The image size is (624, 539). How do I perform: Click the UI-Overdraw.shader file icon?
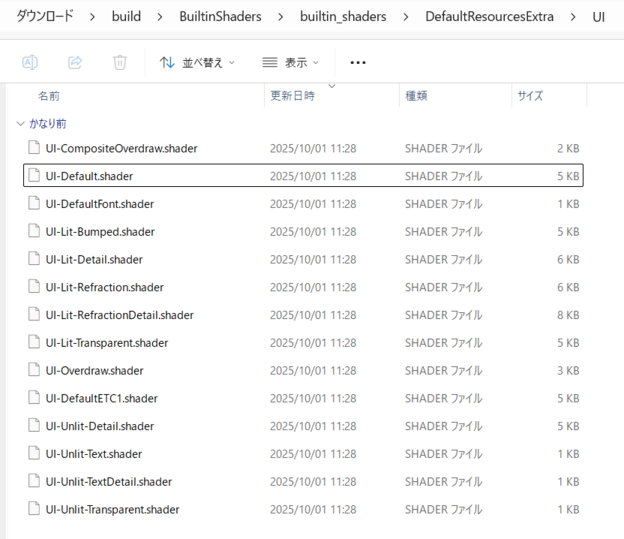34,370
